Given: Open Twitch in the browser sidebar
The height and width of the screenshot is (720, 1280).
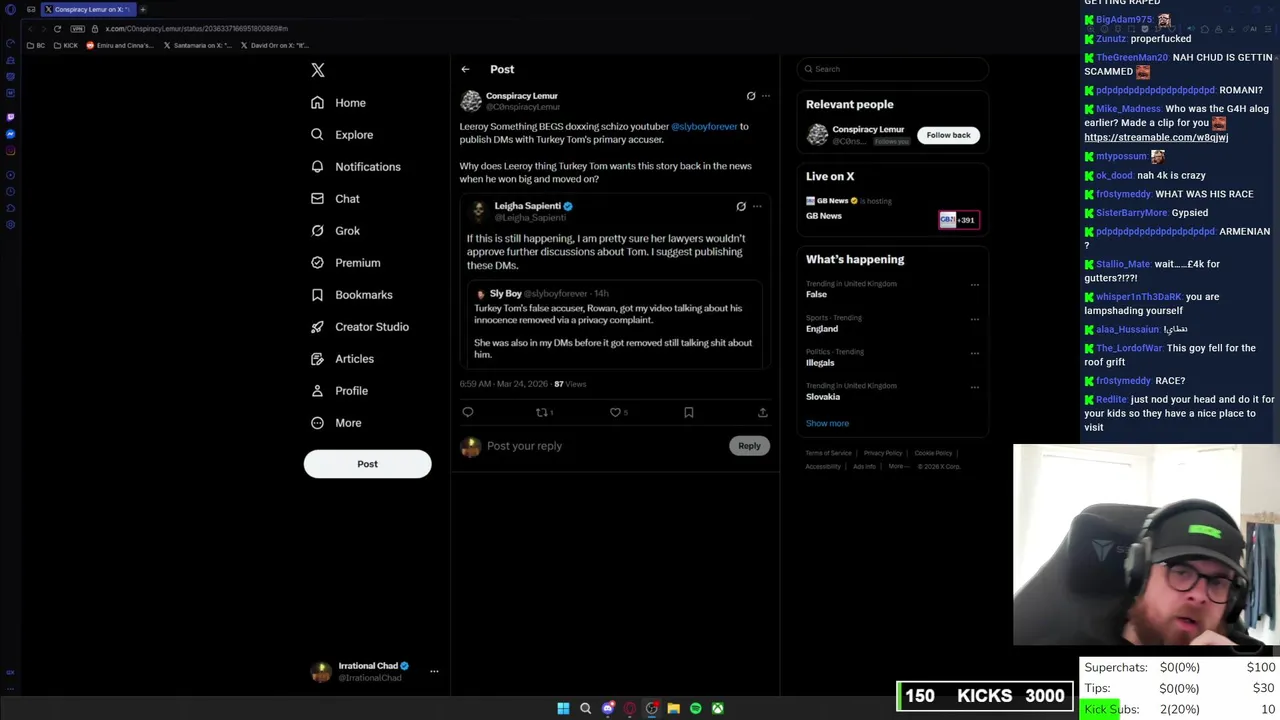Looking at the screenshot, I should tap(10, 117).
